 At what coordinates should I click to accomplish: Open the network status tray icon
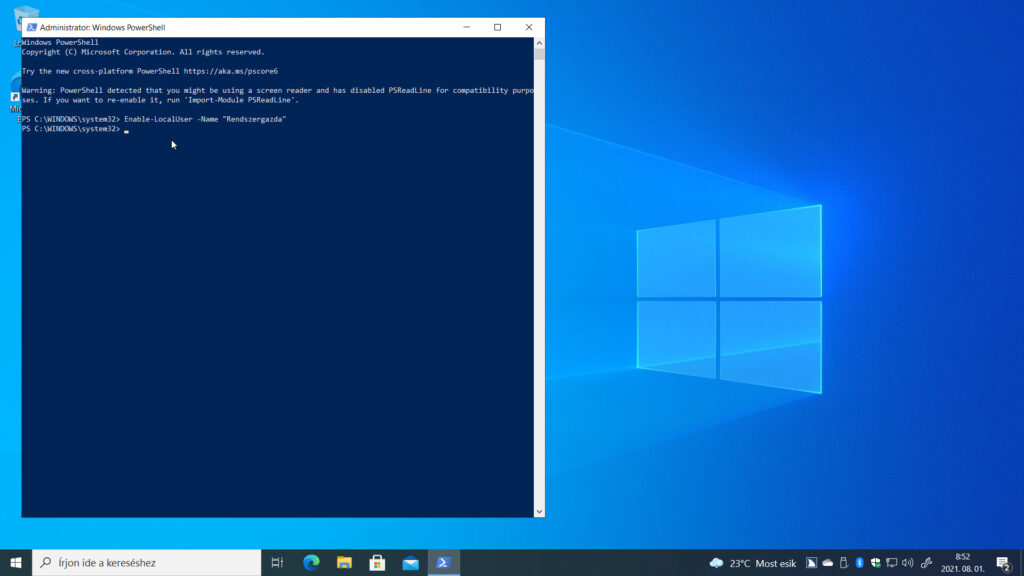pyautogui.click(x=891, y=563)
